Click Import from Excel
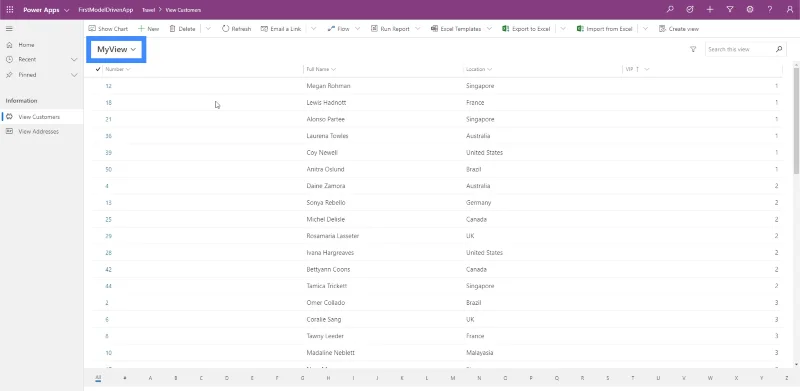800x391 pixels. [x=605, y=29]
